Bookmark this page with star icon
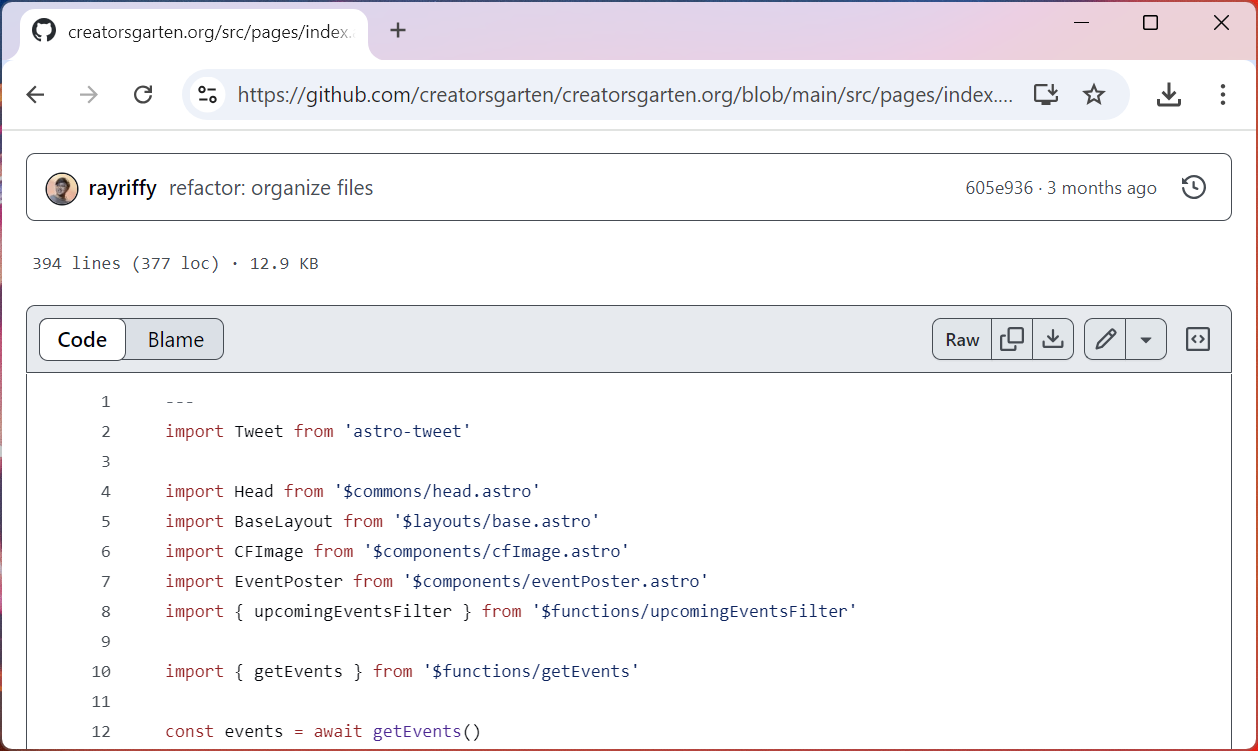1258x751 pixels. click(1094, 94)
